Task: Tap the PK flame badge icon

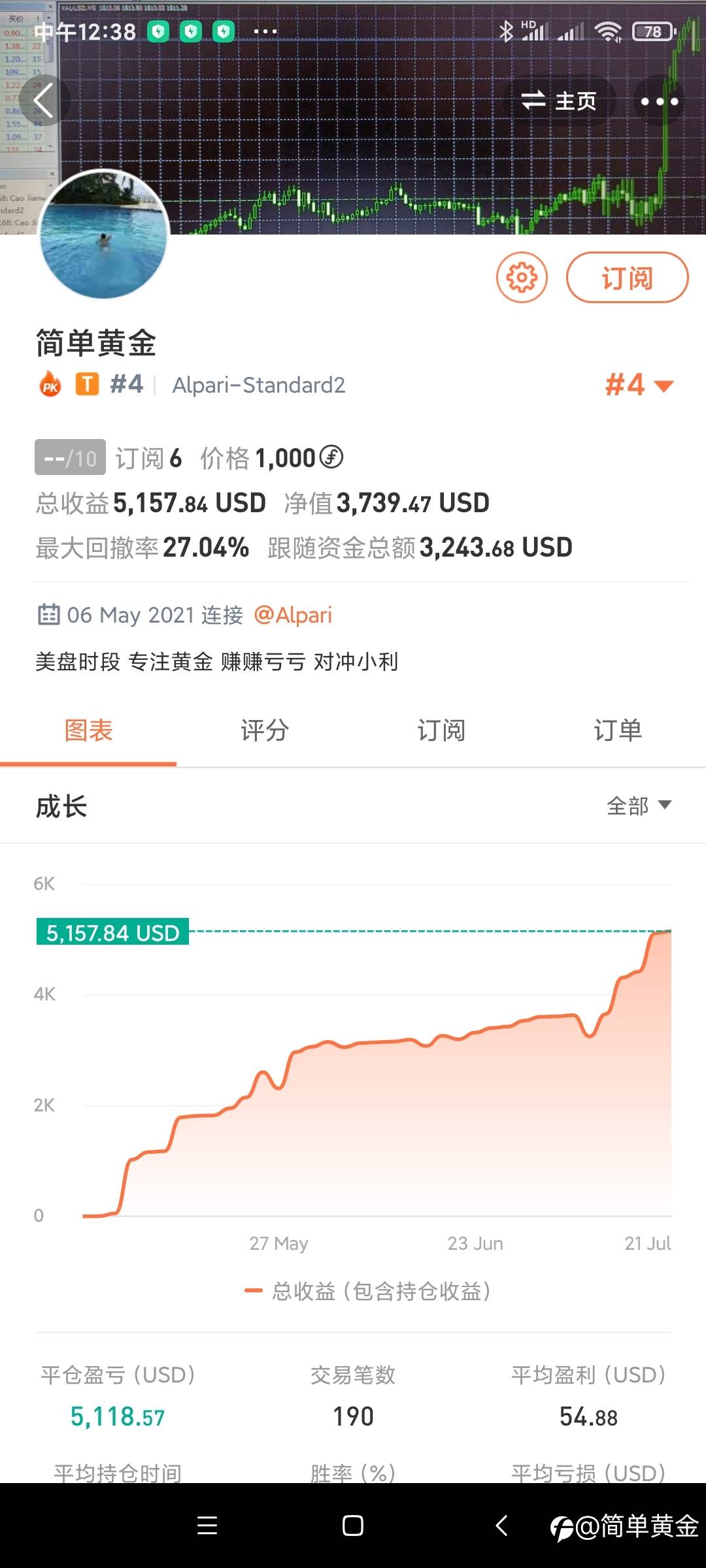Action: 50,385
